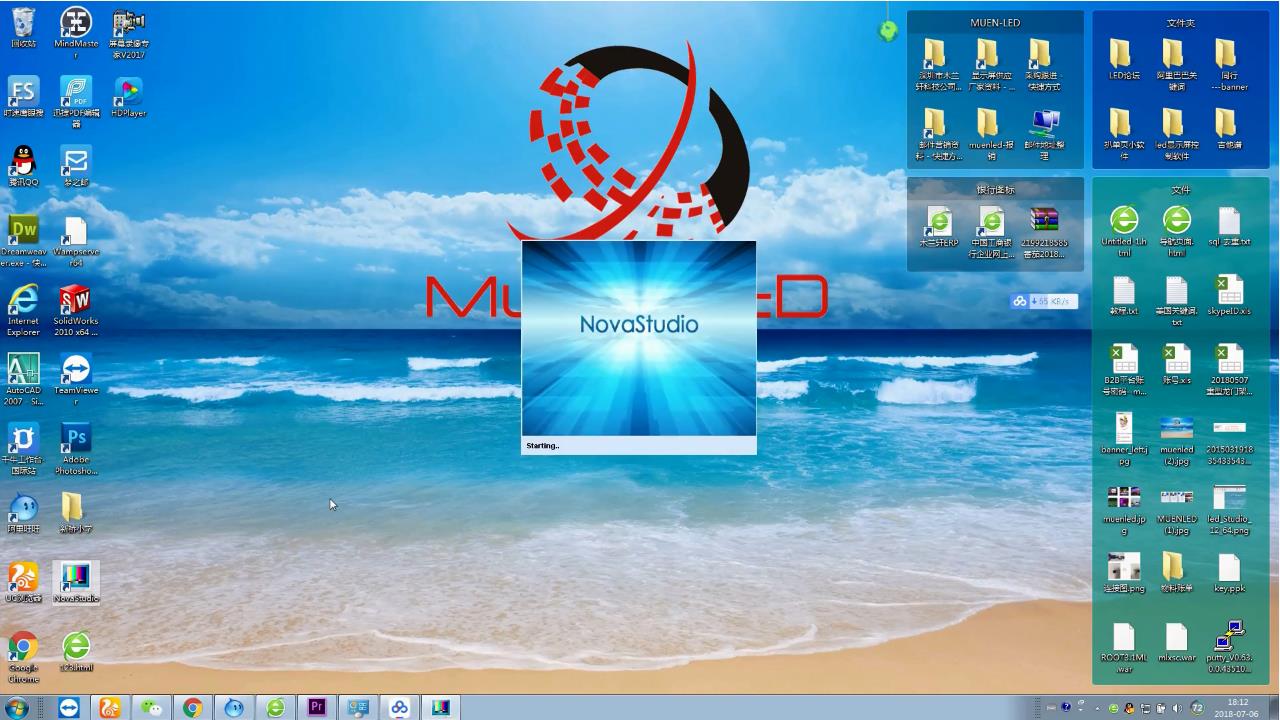This screenshot has width=1280, height=720.
Task: Switch to TeamViewer in the taskbar
Action: pyautogui.click(x=68, y=708)
